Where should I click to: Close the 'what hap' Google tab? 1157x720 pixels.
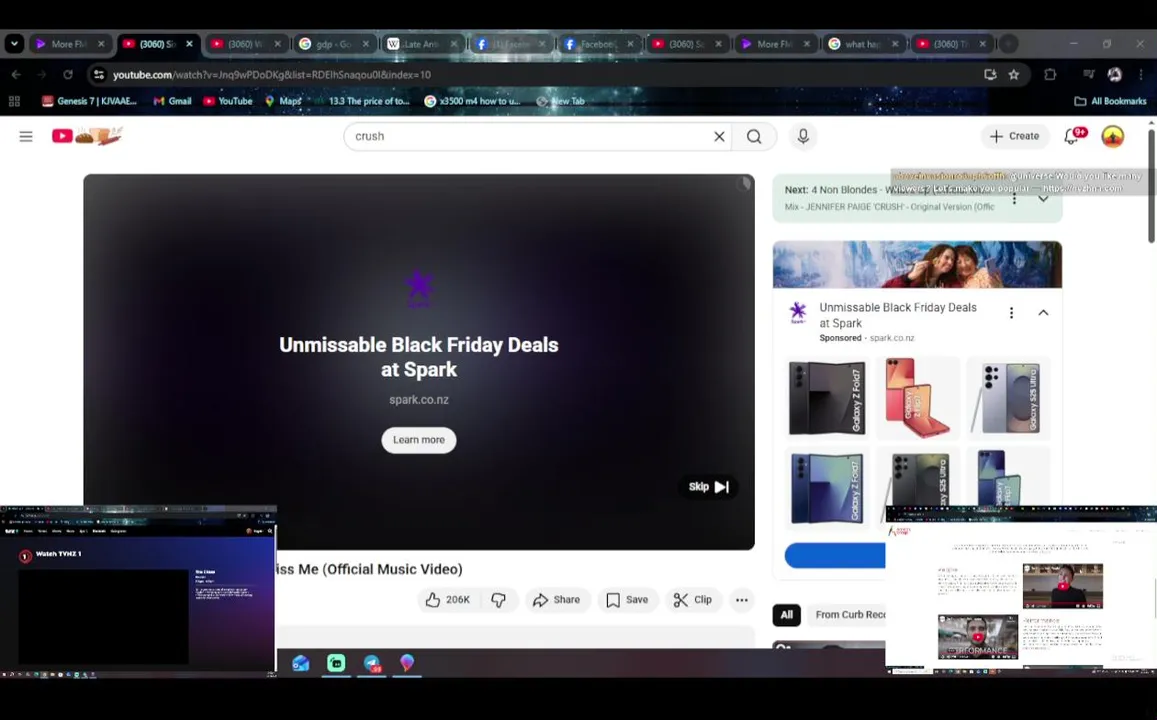tap(894, 44)
